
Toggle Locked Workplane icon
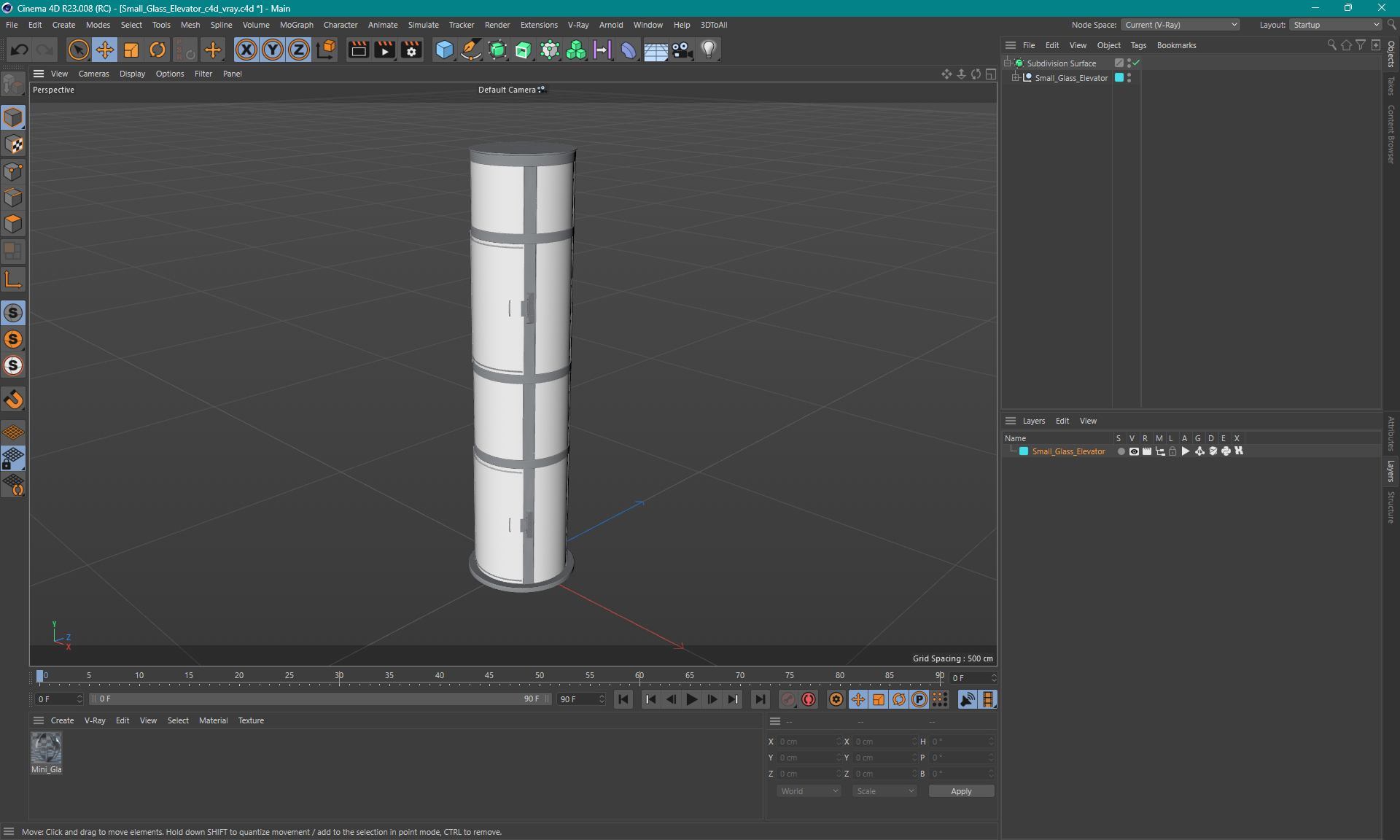[x=13, y=459]
